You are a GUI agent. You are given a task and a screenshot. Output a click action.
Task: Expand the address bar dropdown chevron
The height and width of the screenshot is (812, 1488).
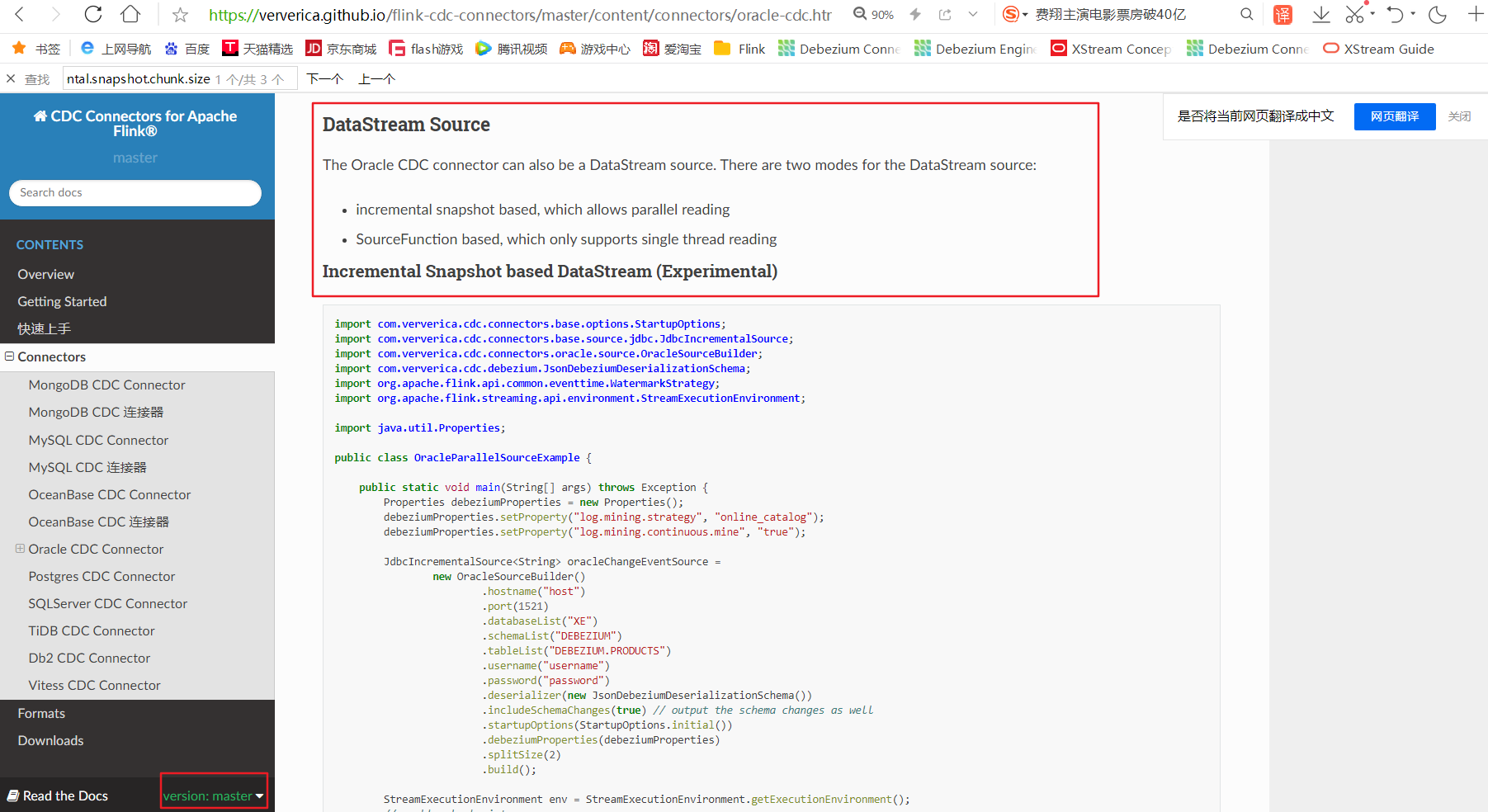pos(973,14)
